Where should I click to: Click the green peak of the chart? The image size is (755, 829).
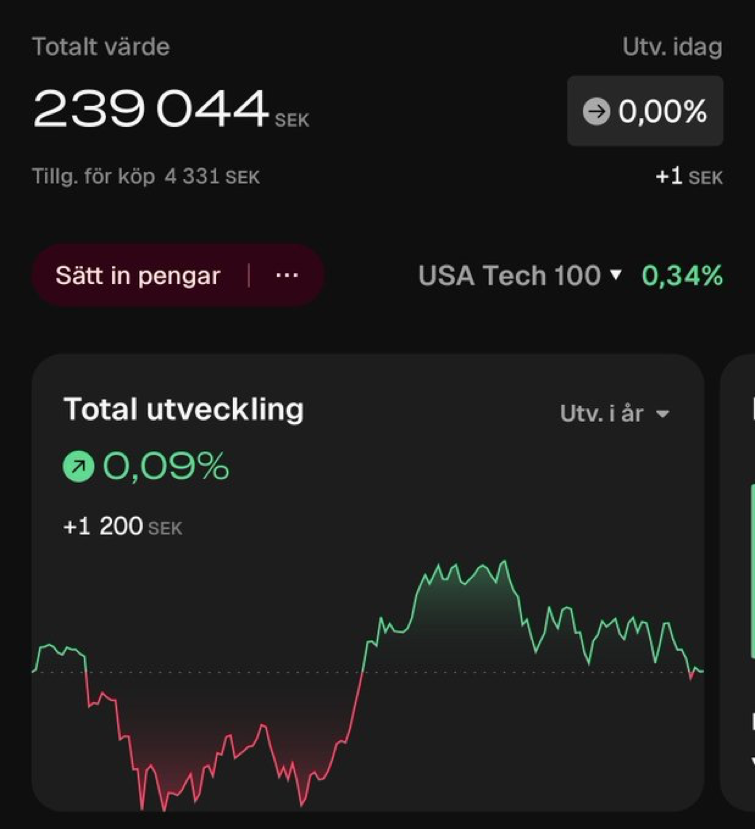pos(504,563)
